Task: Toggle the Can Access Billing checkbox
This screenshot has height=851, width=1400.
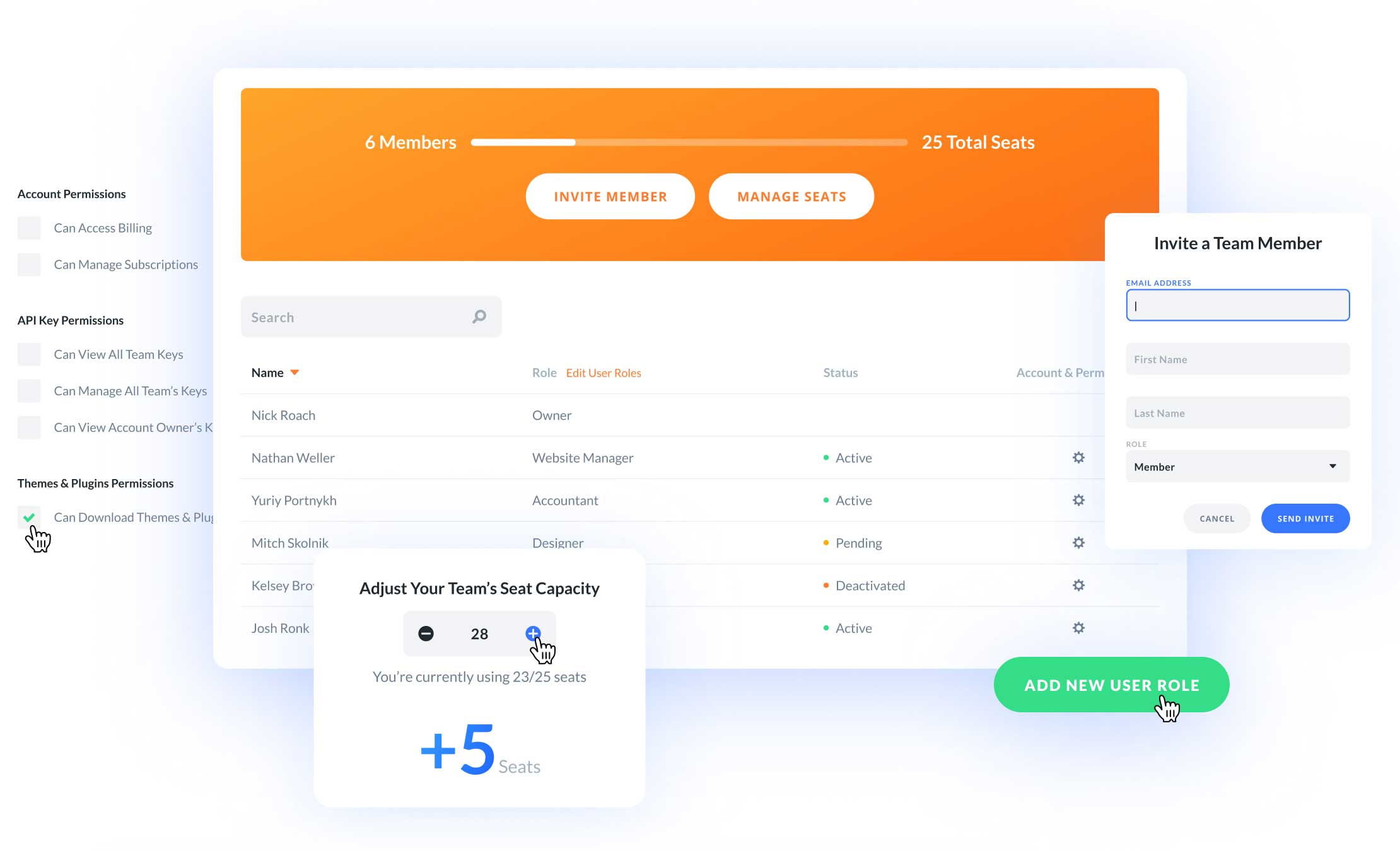Action: (x=30, y=227)
